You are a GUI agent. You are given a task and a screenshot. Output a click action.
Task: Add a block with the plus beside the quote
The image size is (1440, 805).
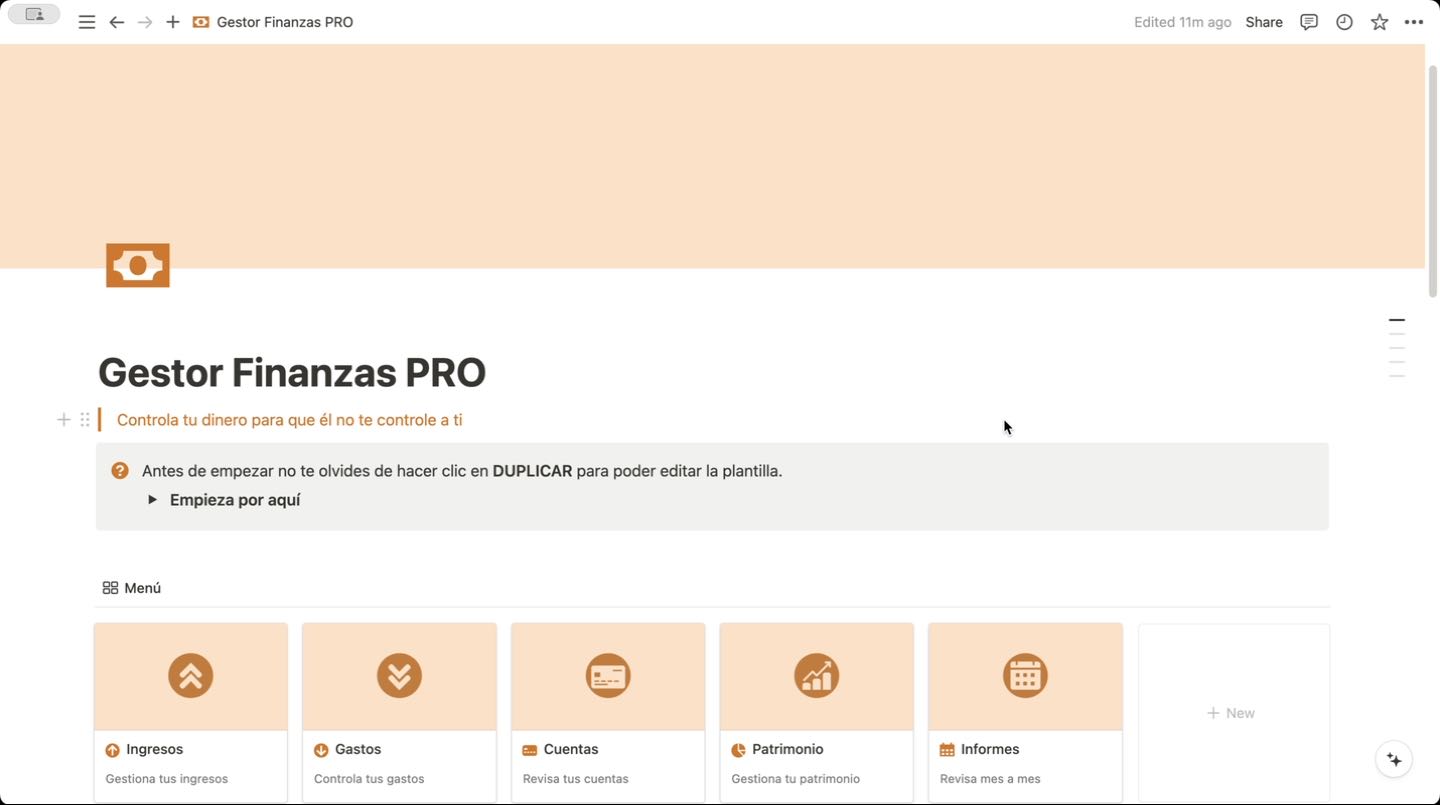pyautogui.click(x=63, y=420)
